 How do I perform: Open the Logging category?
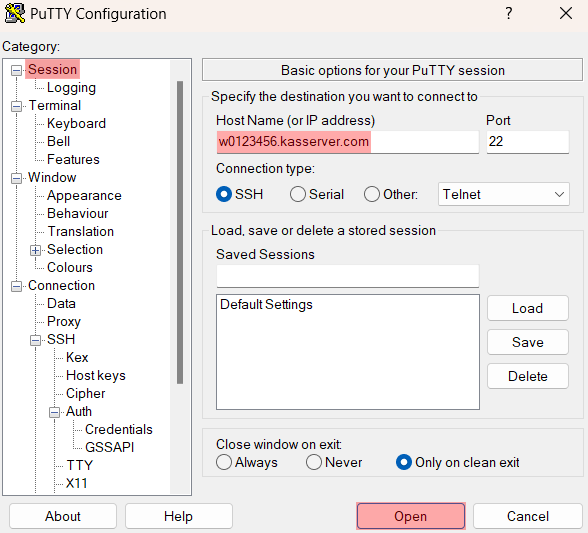71,87
